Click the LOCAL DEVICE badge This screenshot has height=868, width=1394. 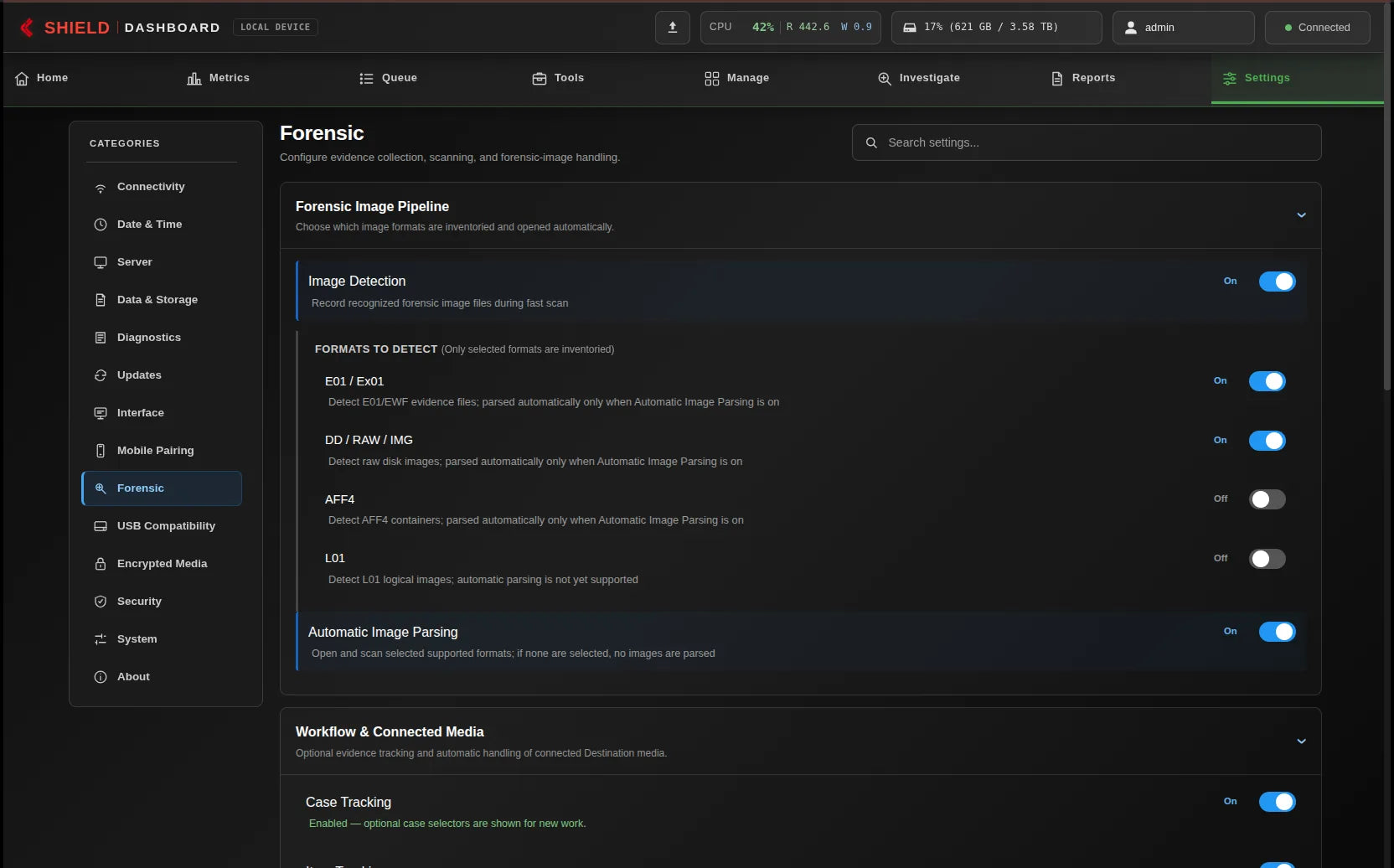point(275,28)
